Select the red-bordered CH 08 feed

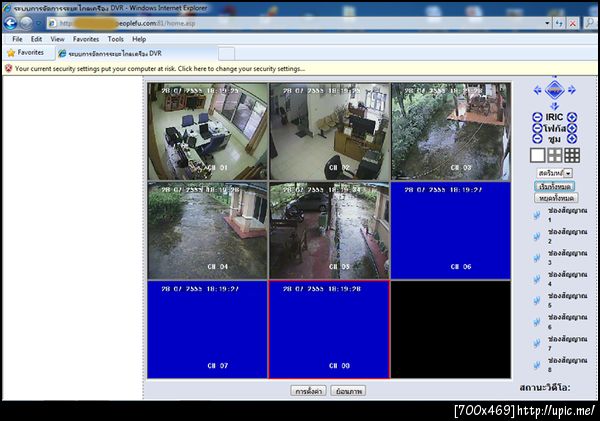coord(329,330)
